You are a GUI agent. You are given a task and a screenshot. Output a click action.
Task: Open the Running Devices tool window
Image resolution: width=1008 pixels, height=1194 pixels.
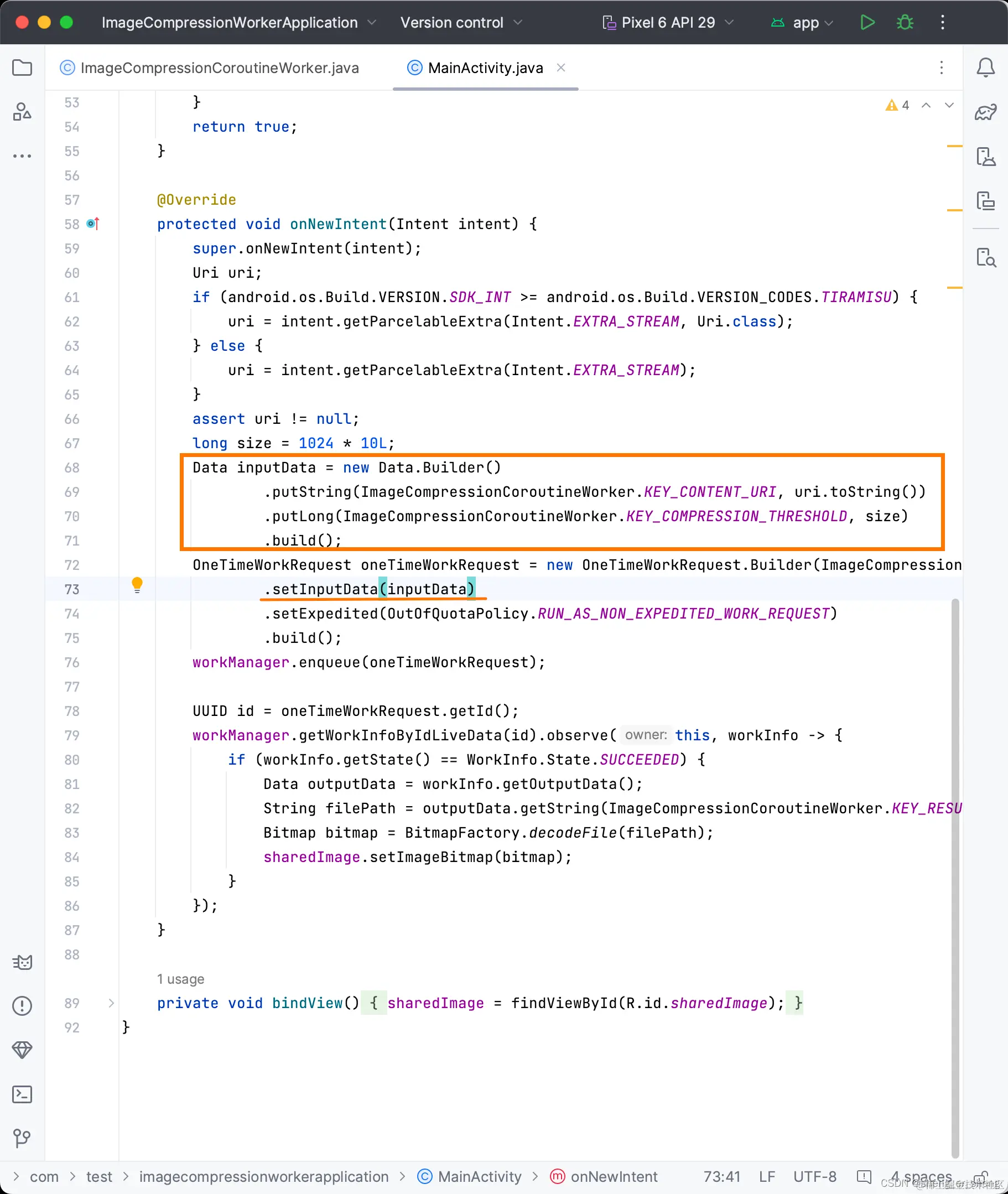pos(986,201)
